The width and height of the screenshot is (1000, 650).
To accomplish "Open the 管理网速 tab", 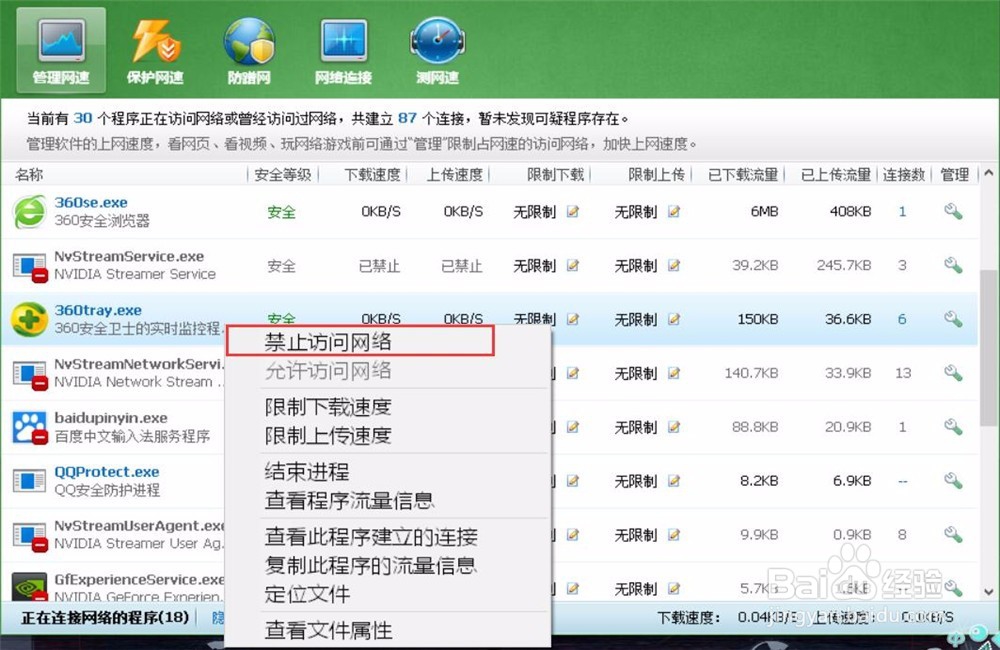I will click(x=61, y=51).
